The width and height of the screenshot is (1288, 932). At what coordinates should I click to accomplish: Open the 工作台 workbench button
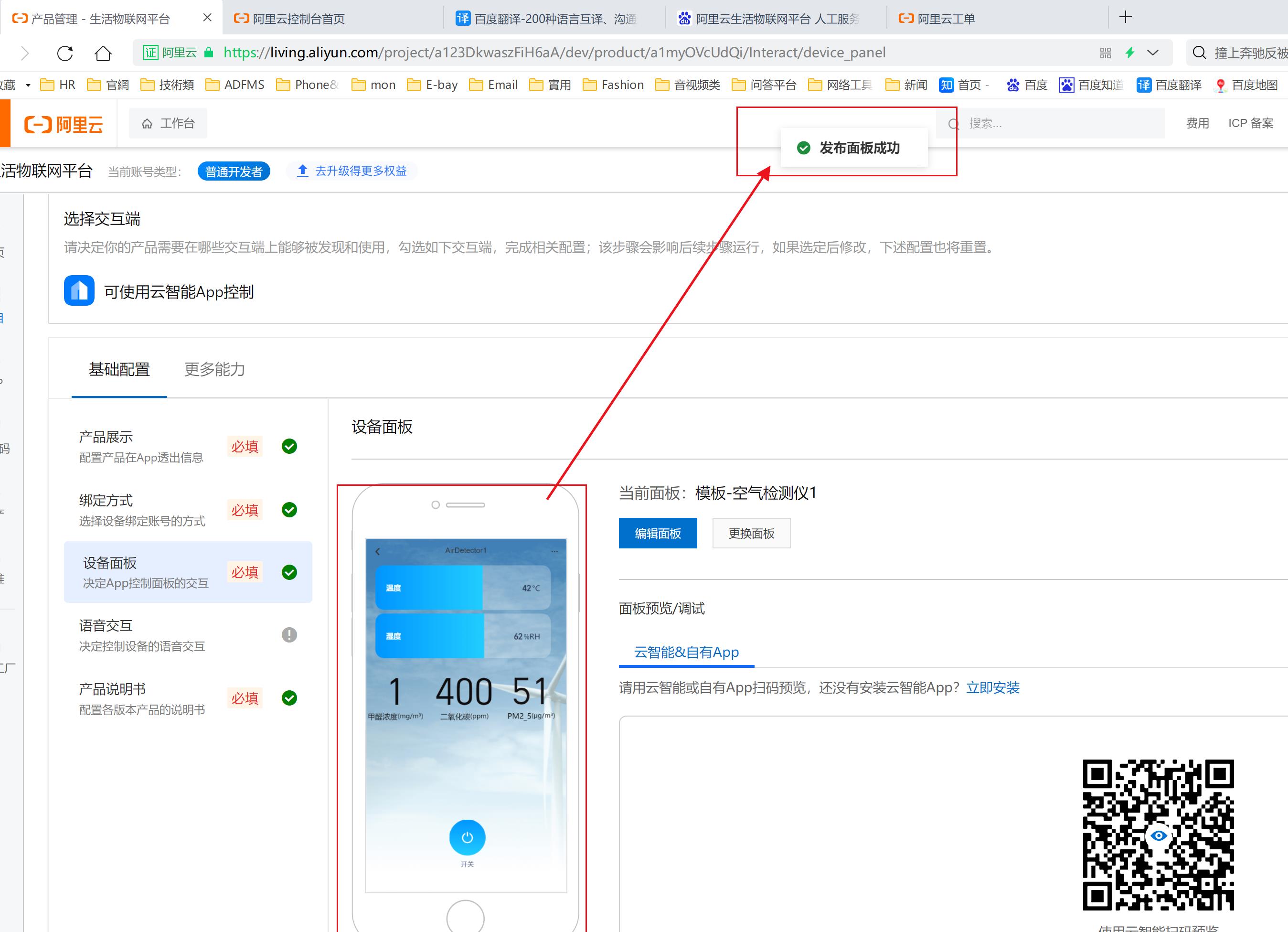168,123
